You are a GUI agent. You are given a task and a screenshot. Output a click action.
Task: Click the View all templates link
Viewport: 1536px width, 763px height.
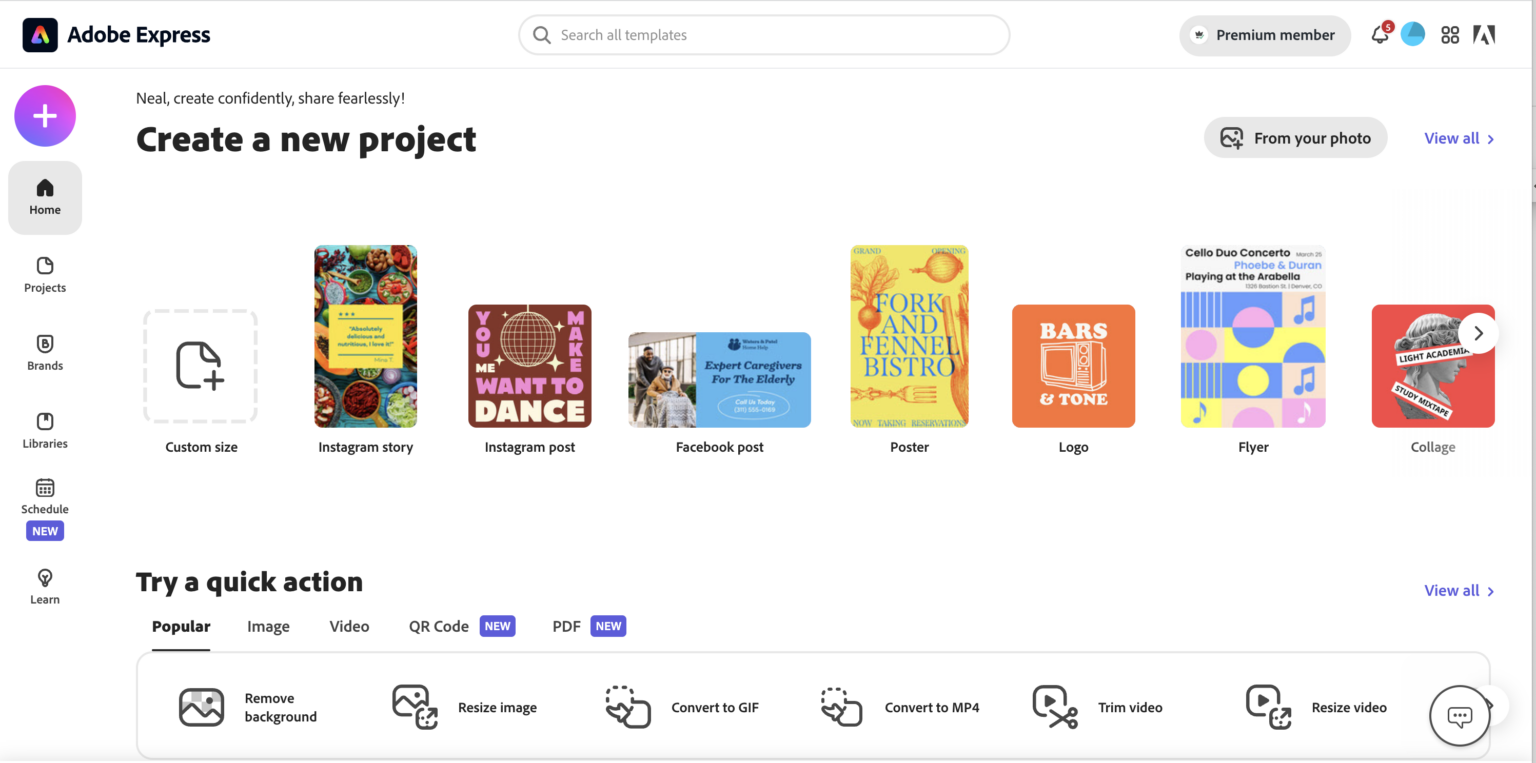point(1452,138)
